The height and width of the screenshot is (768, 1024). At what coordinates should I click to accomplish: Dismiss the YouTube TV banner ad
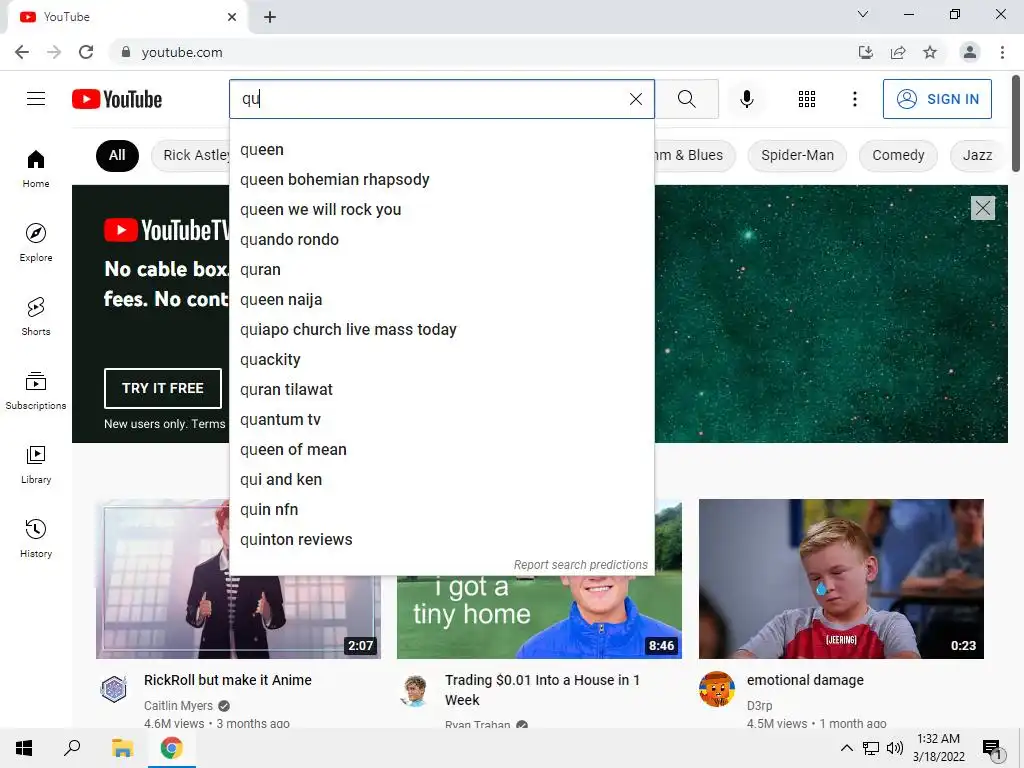[982, 208]
